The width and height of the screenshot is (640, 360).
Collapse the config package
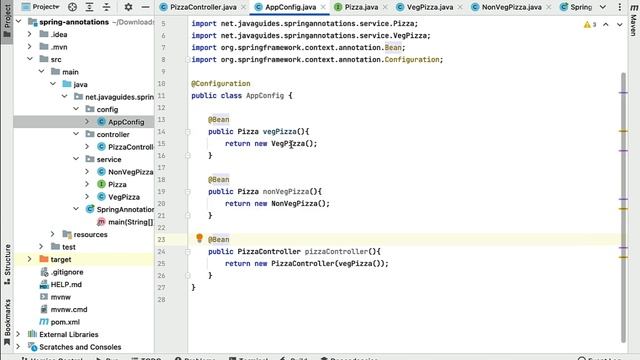click(x=76, y=109)
